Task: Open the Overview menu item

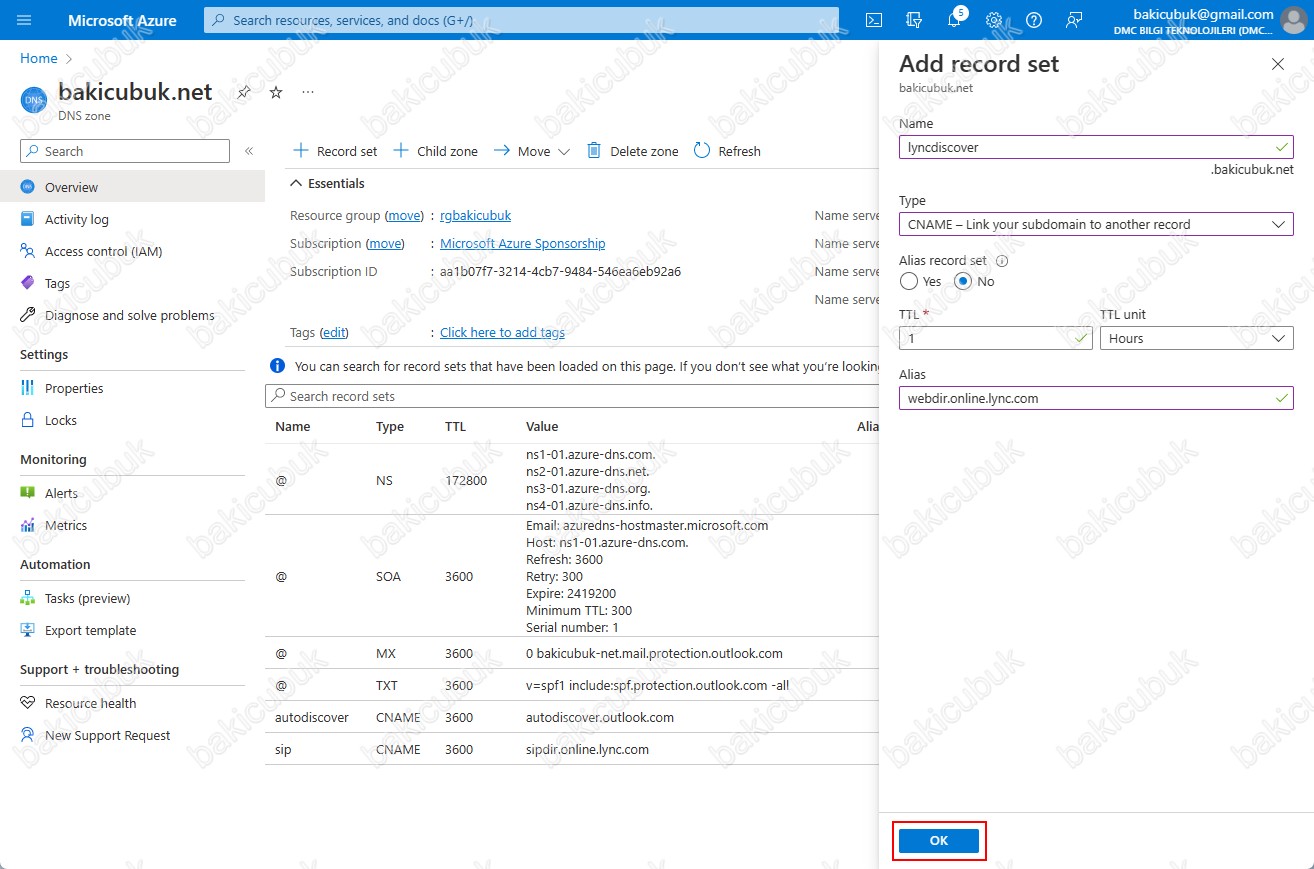Action: (132, 187)
